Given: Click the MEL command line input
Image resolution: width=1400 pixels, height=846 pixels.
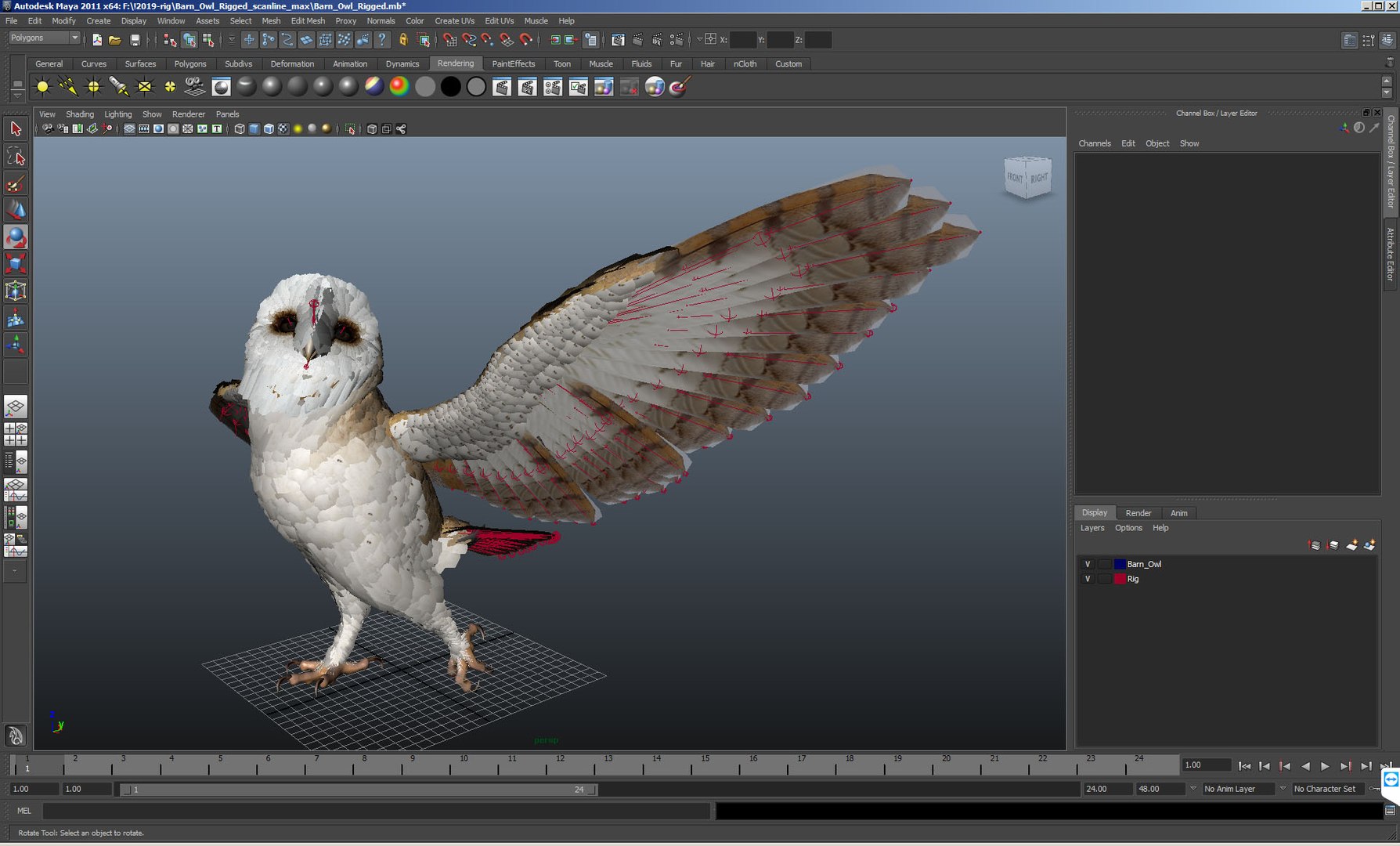Looking at the screenshot, I should click(377, 812).
